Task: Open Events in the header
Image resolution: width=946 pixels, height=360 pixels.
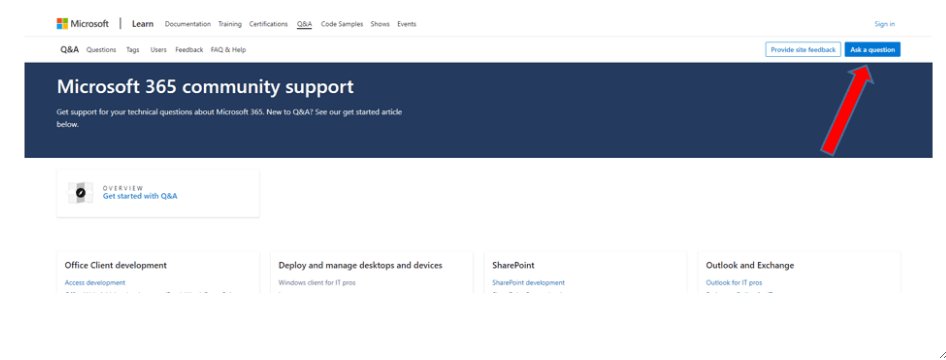Action: click(x=407, y=24)
